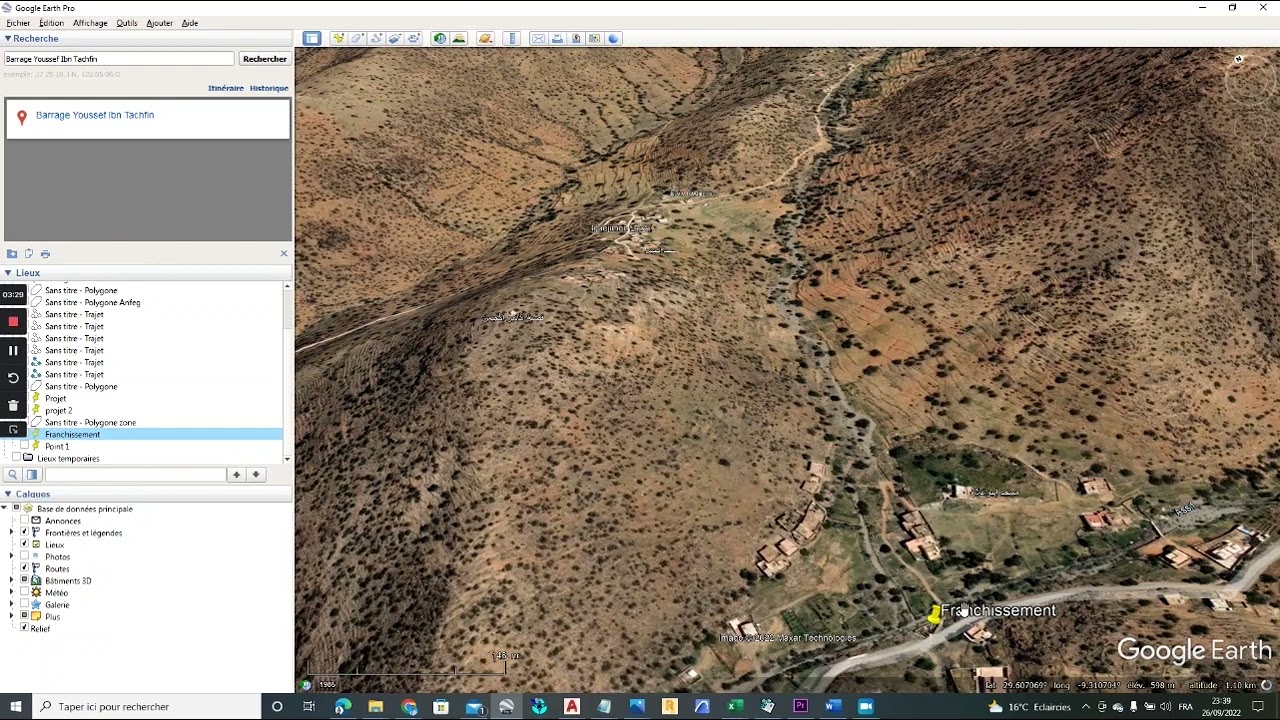
Task: Click the red stop recording button
Action: (13, 322)
